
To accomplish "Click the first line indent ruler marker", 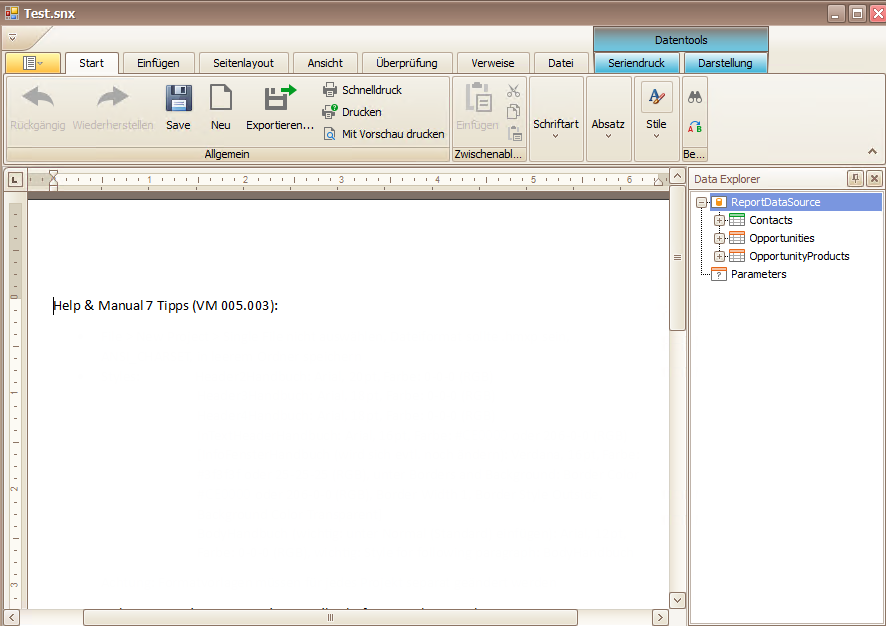I will (x=53, y=175).
